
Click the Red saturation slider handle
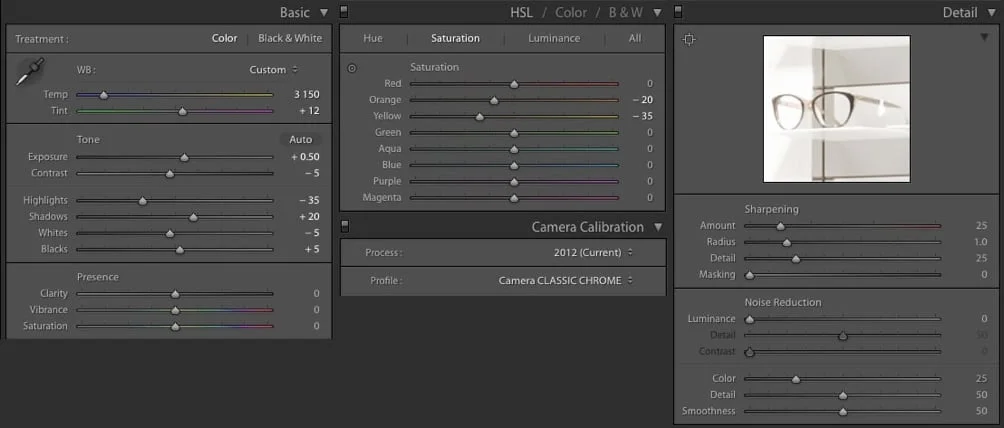[514, 84]
